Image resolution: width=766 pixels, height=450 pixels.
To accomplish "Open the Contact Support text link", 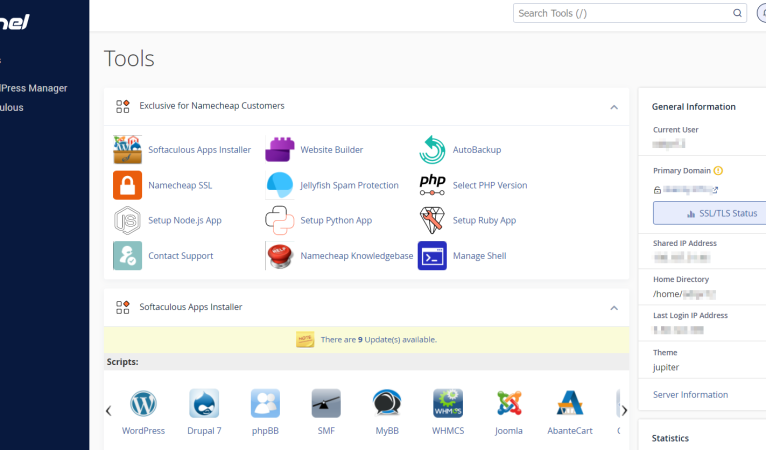I will (x=181, y=256).
